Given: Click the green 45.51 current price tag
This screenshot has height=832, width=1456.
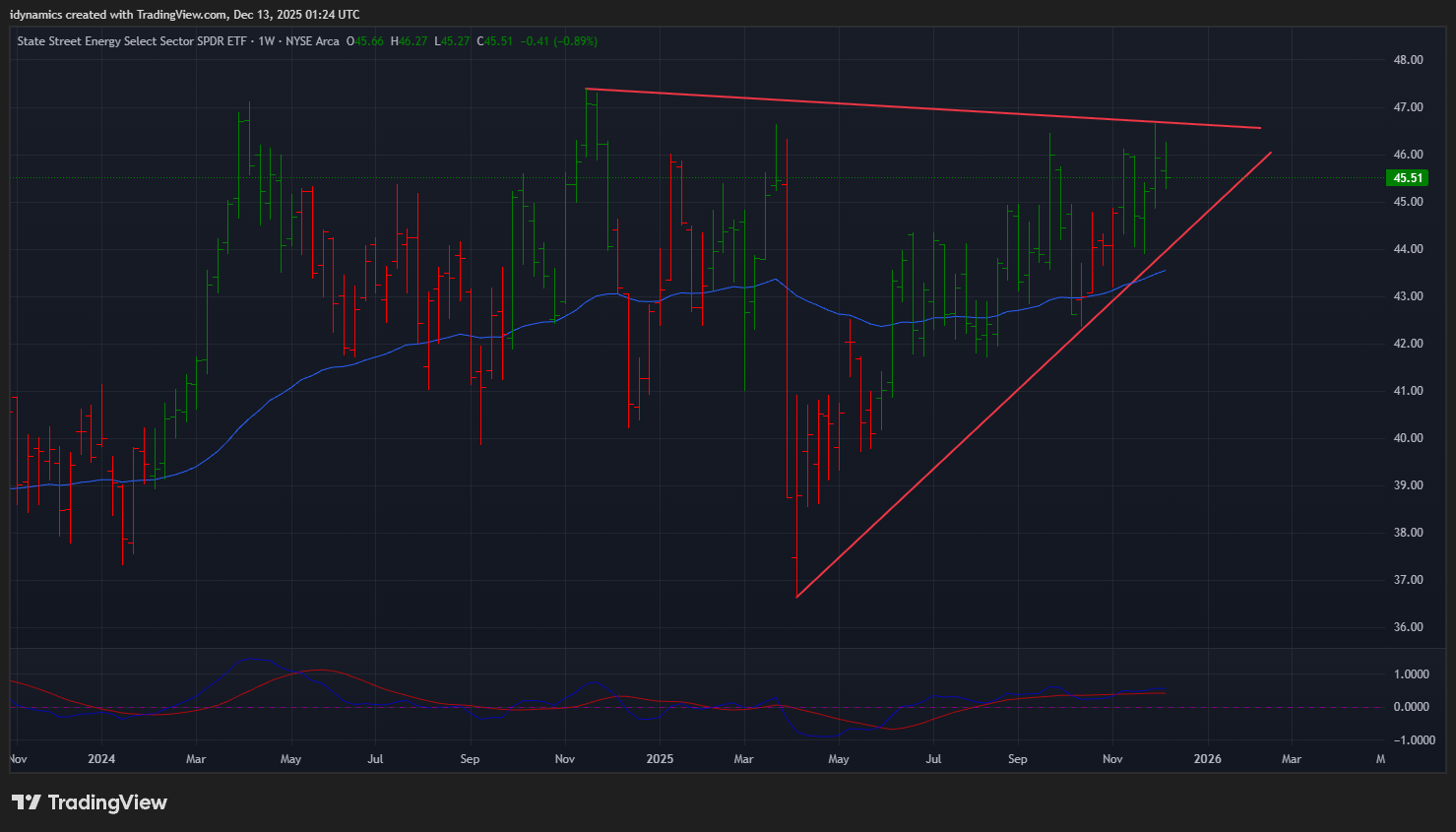Looking at the screenshot, I should pos(1407,178).
